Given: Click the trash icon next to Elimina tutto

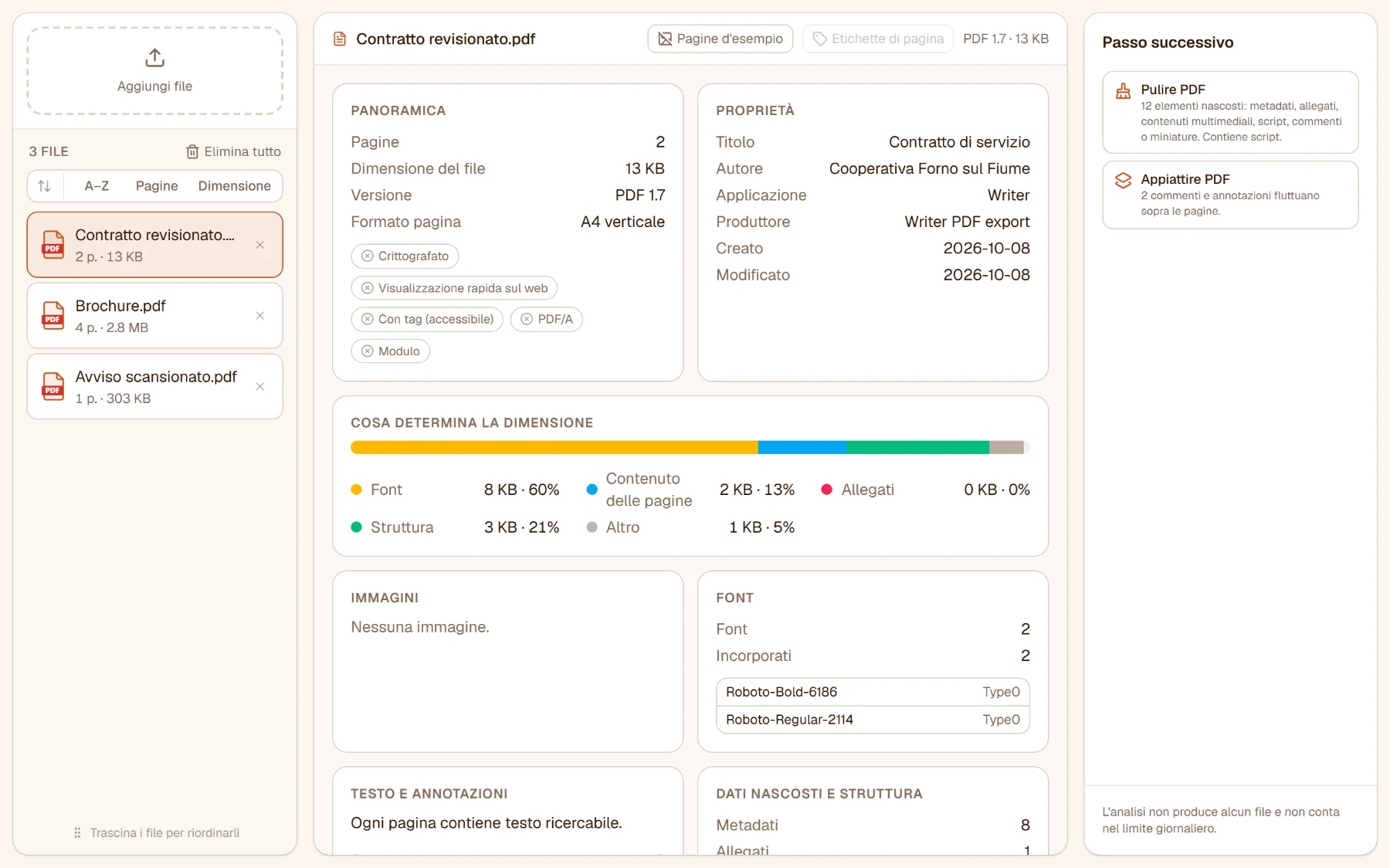Looking at the screenshot, I should (x=192, y=152).
